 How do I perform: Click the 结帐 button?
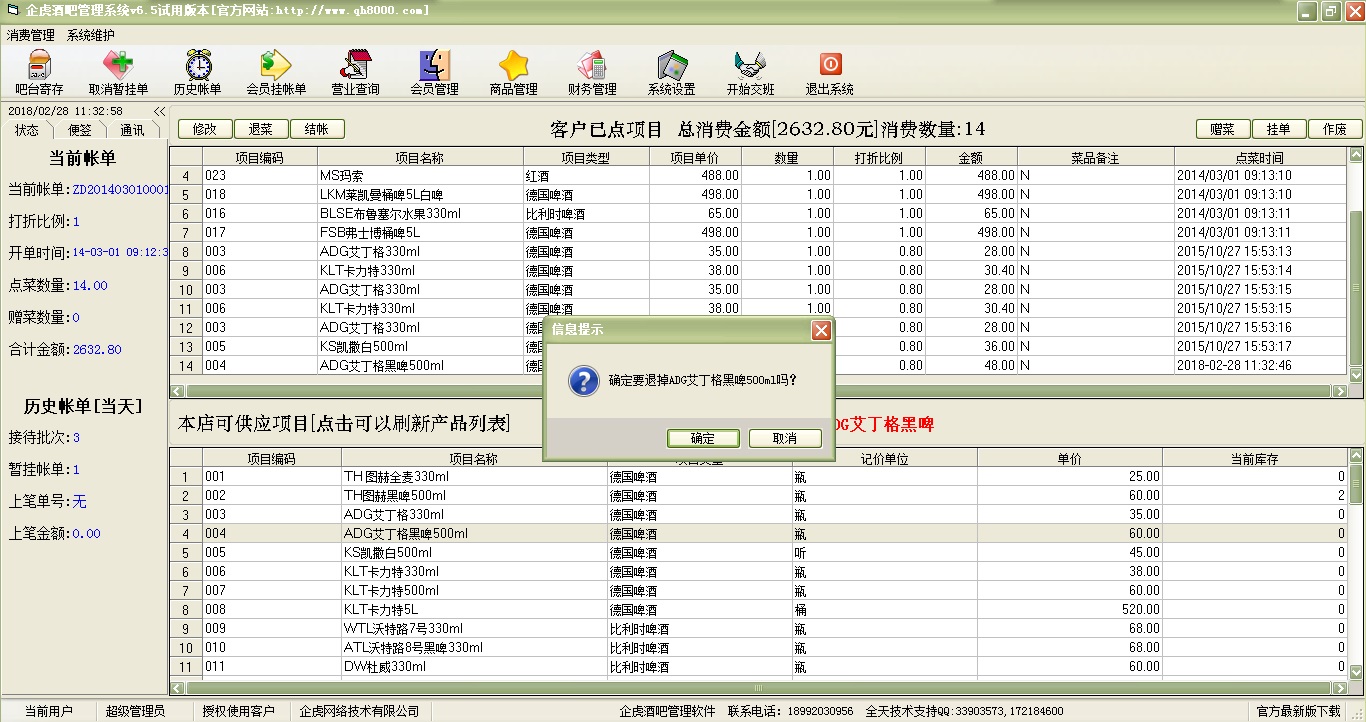[x=317, y=129]
